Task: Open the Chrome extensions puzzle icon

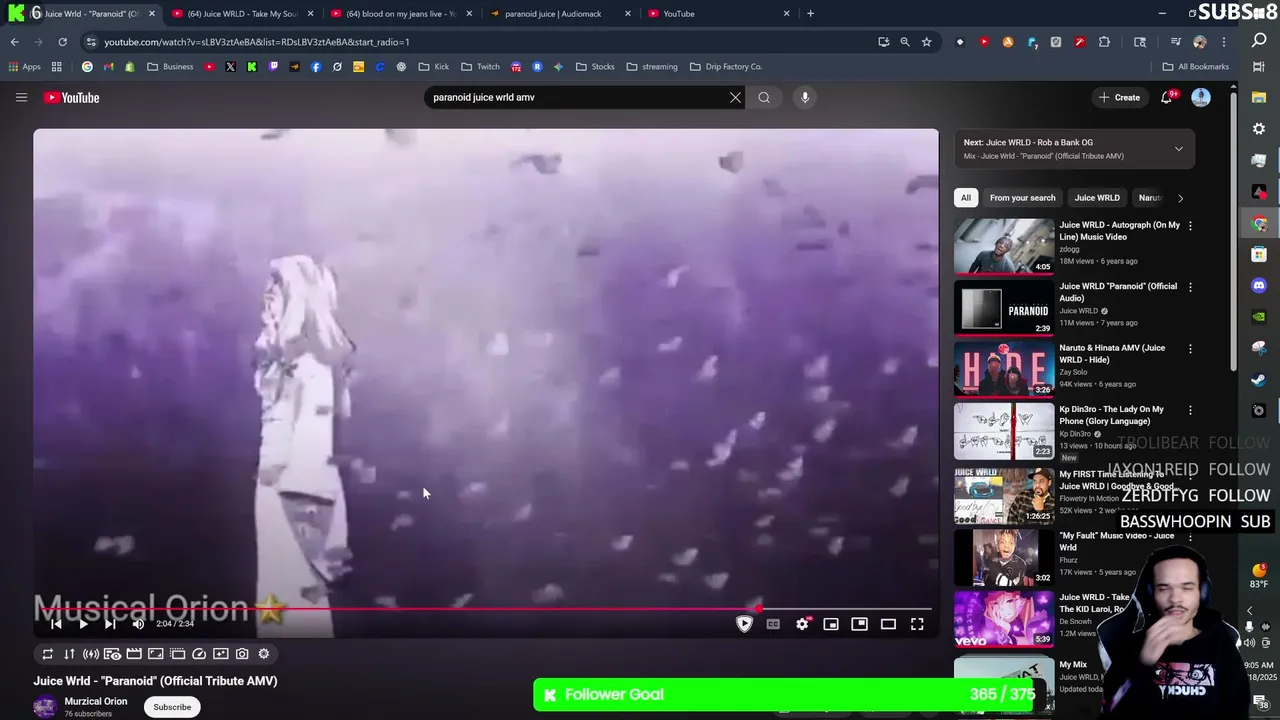Action: (1104, 42)
